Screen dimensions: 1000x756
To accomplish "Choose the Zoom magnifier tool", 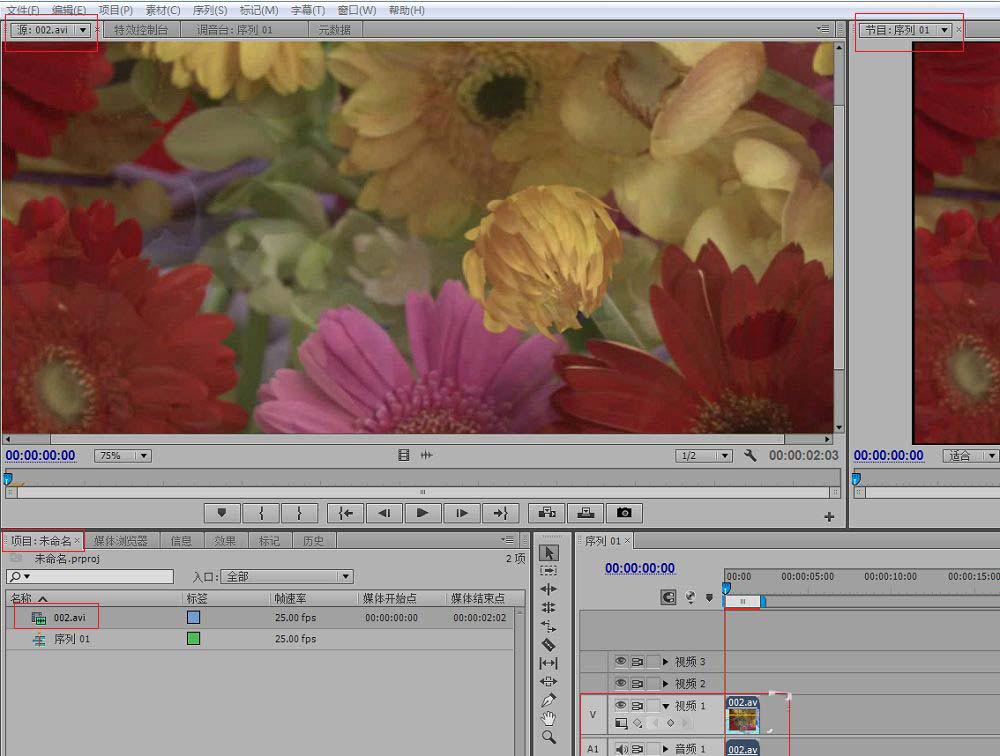I will 548,737.
